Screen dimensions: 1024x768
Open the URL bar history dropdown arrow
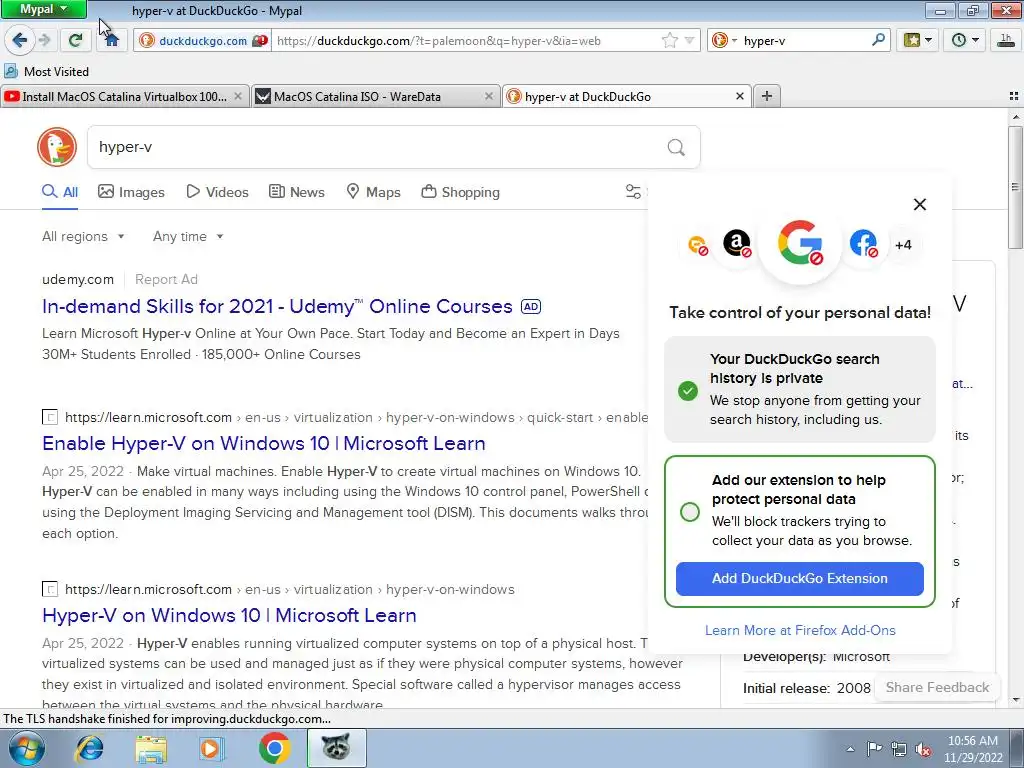[689, 40]
